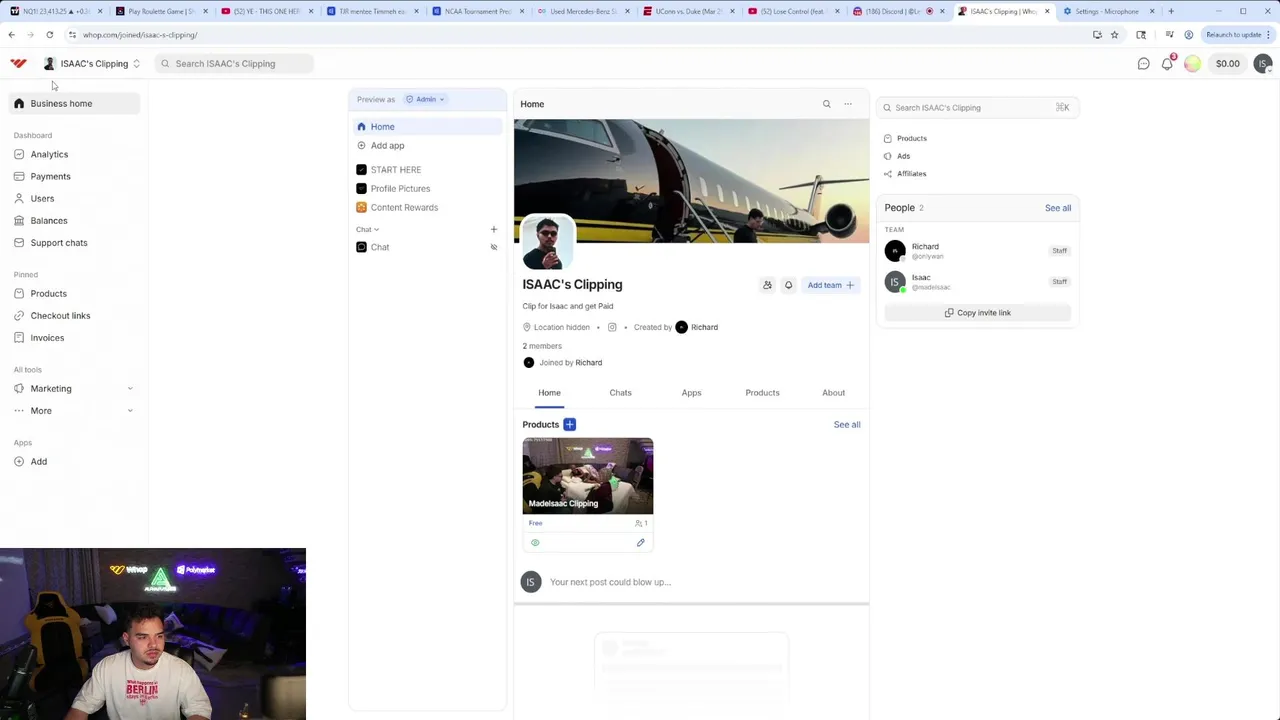Open Affiliates in the right panel
Screen dimensions: 1280x720
906,174
